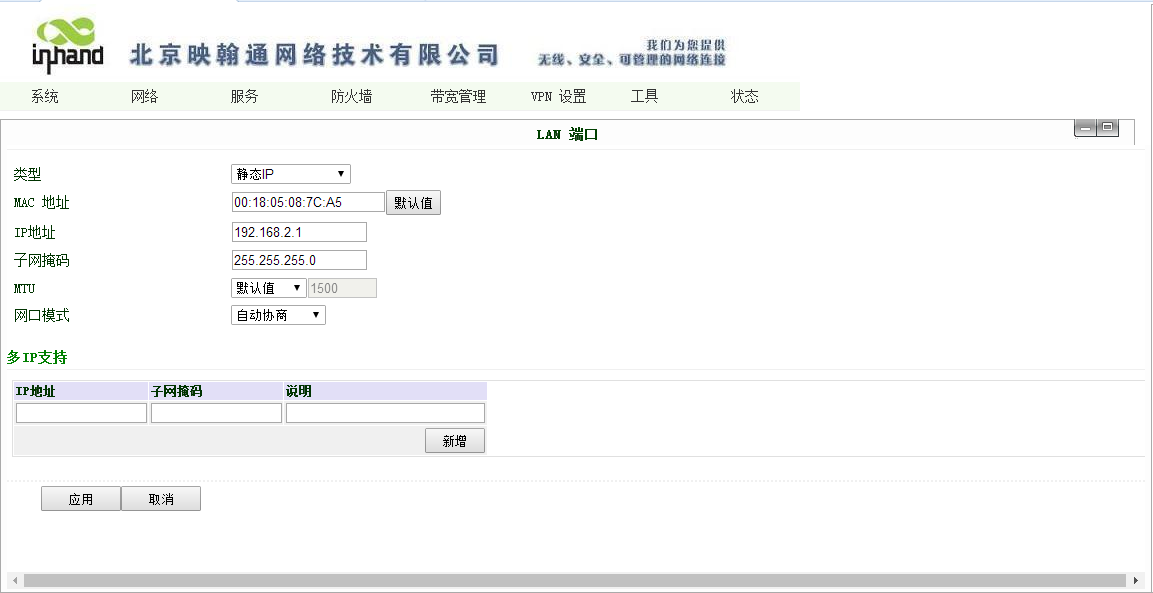Minimize the LAN port panel
Viewport: 1153px width, 593px height.
click(1085, 128)
